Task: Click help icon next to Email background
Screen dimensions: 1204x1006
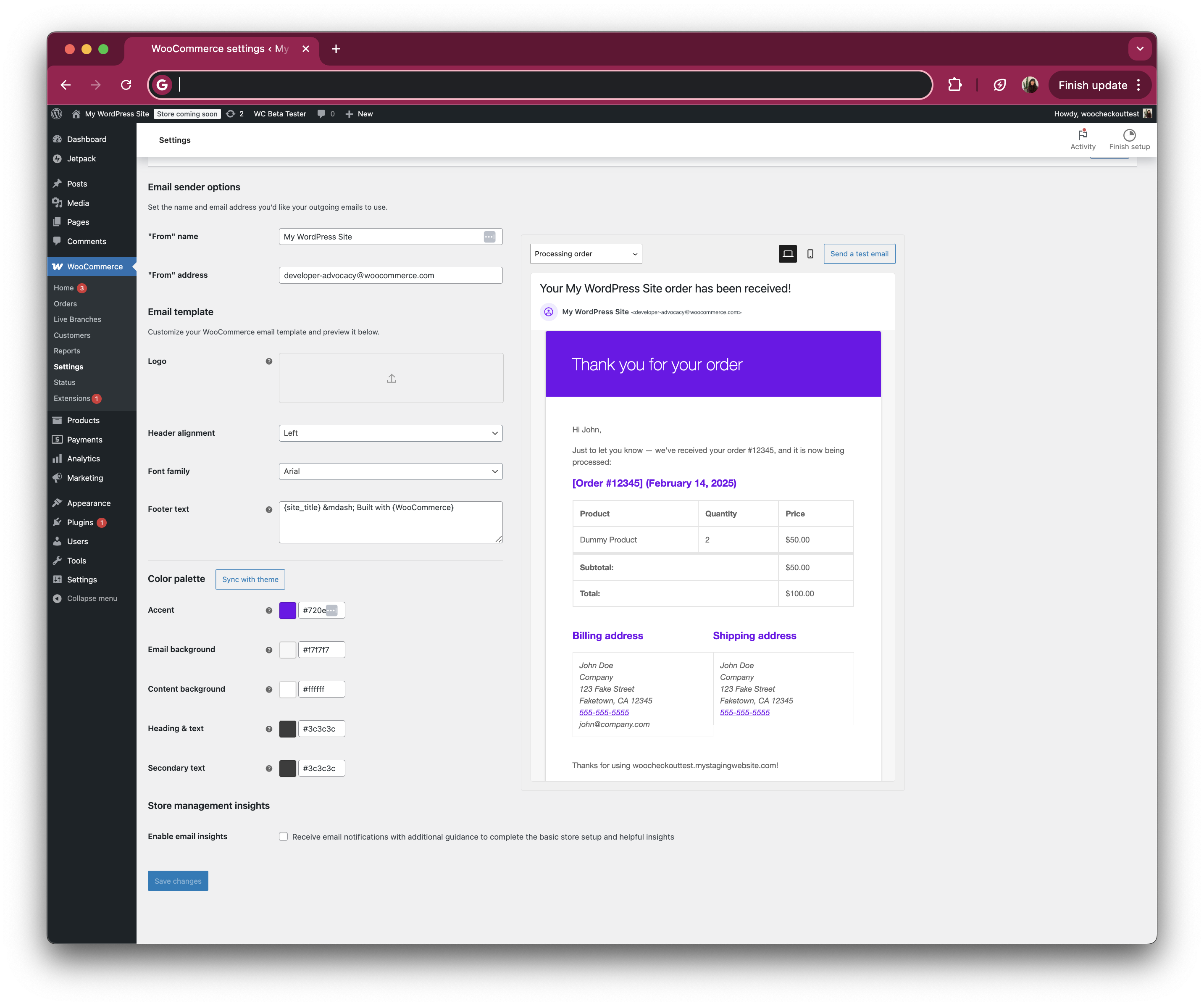Action: 269,650
